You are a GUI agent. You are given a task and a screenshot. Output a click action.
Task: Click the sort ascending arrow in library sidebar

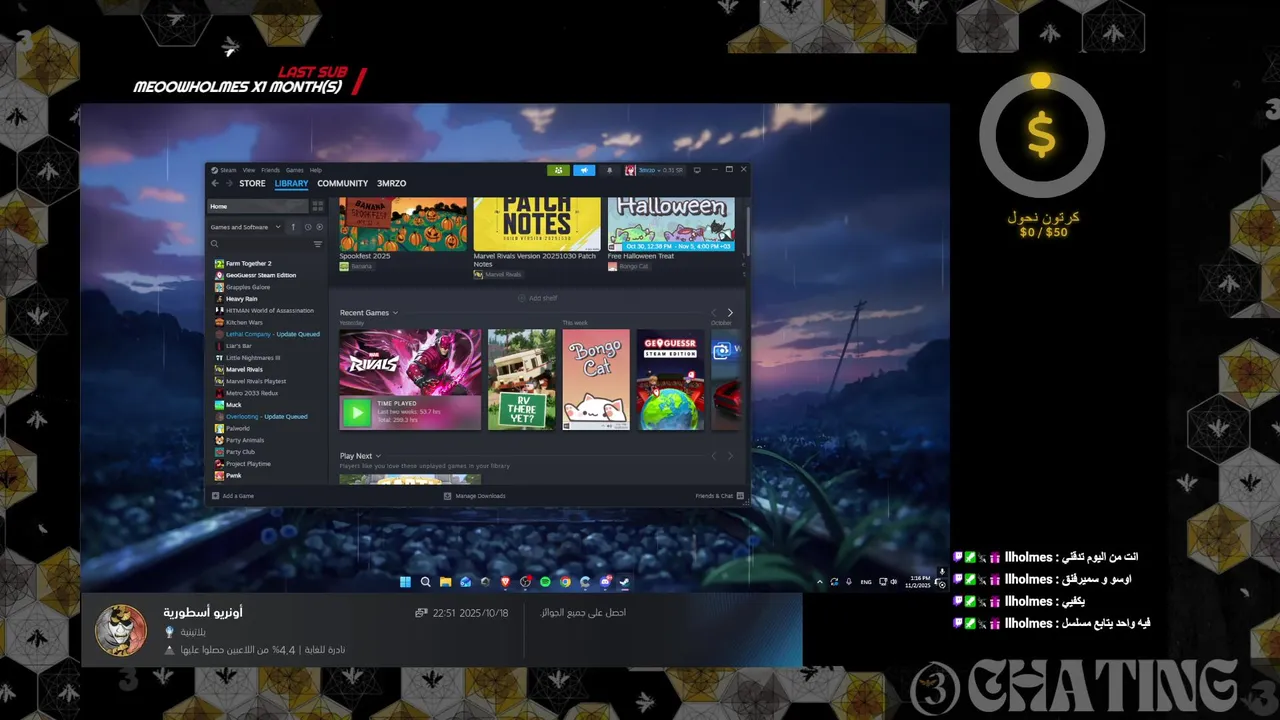[x=293, y=227]
